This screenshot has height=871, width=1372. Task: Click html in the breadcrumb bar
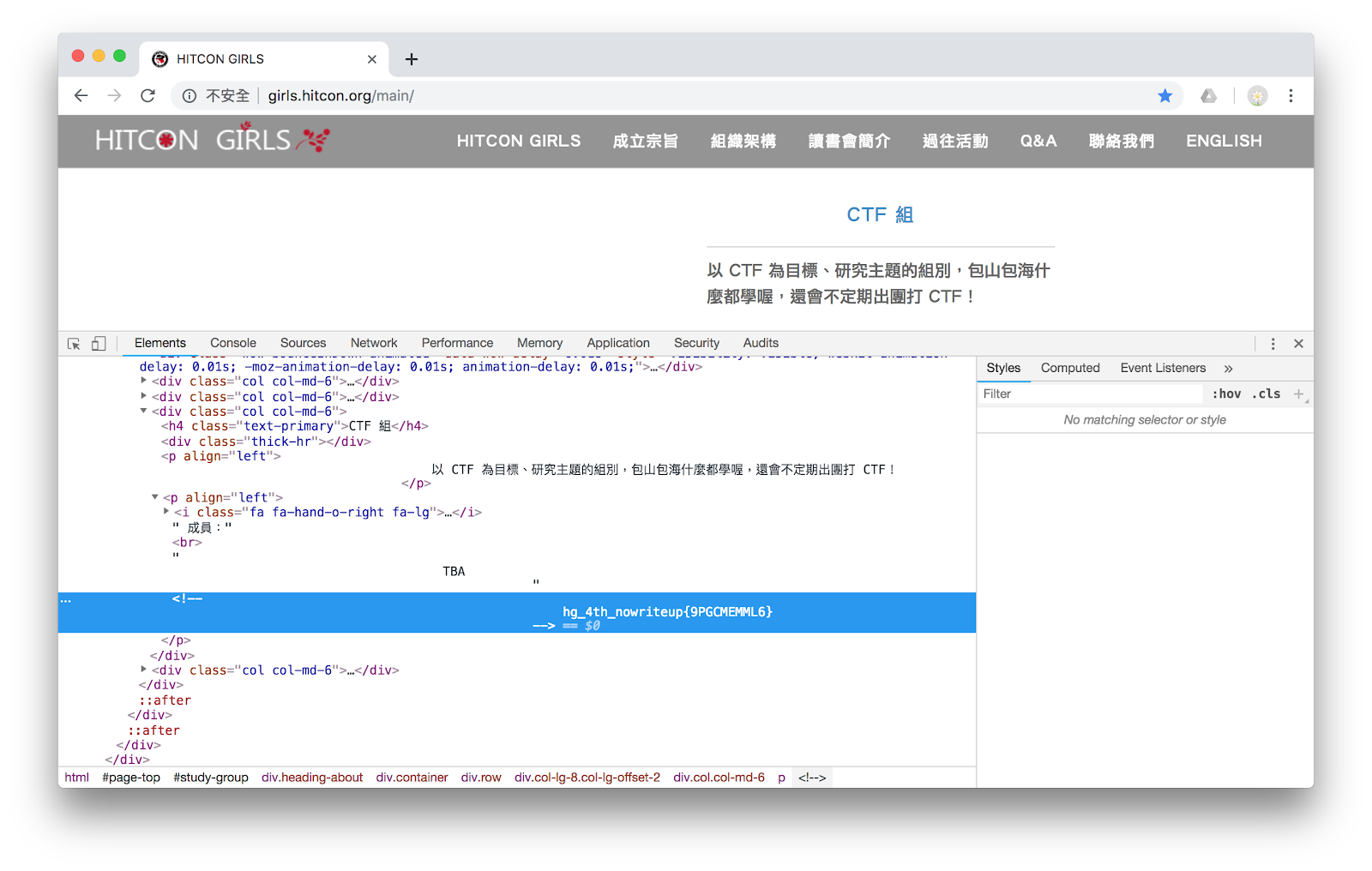pos(76,778)
